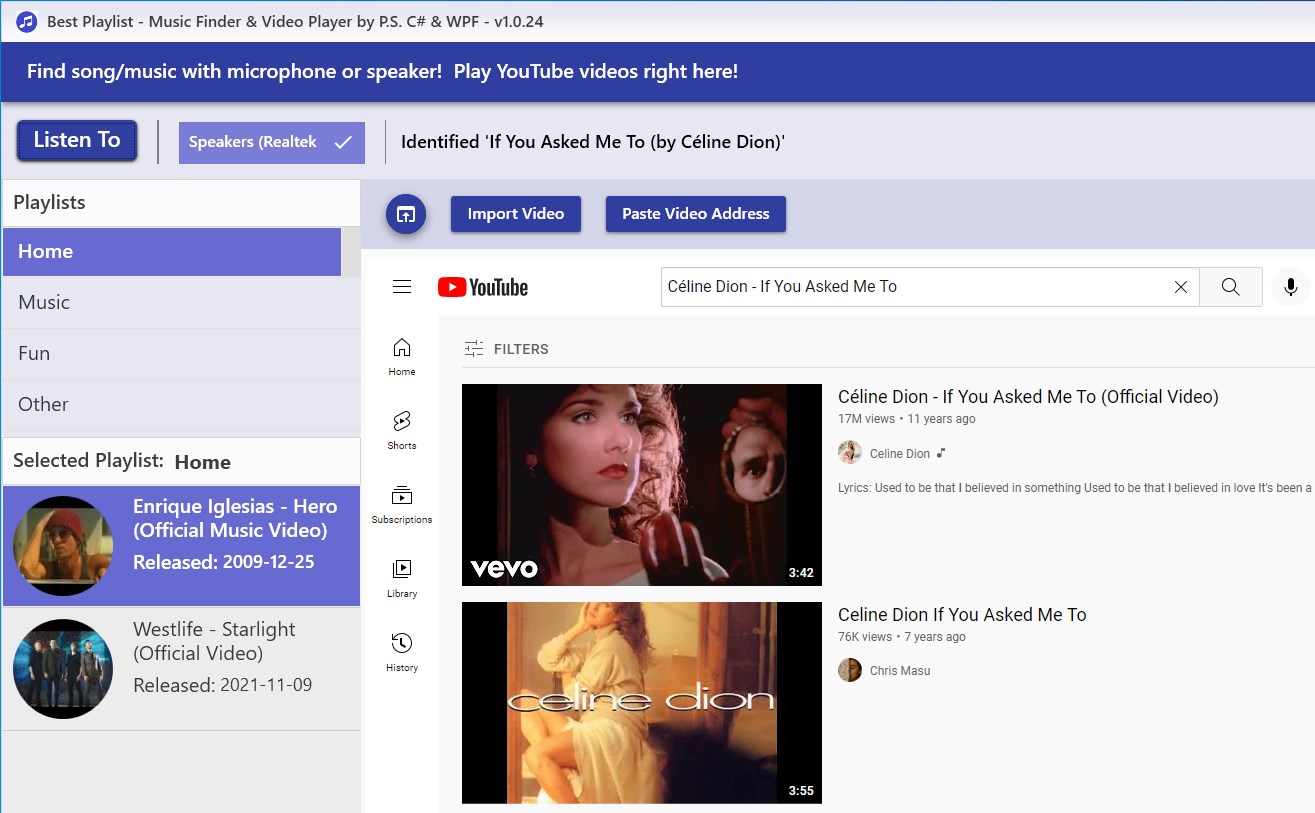Click the search magnifier icon
1315x813 pixels.
pos(1230,287)
